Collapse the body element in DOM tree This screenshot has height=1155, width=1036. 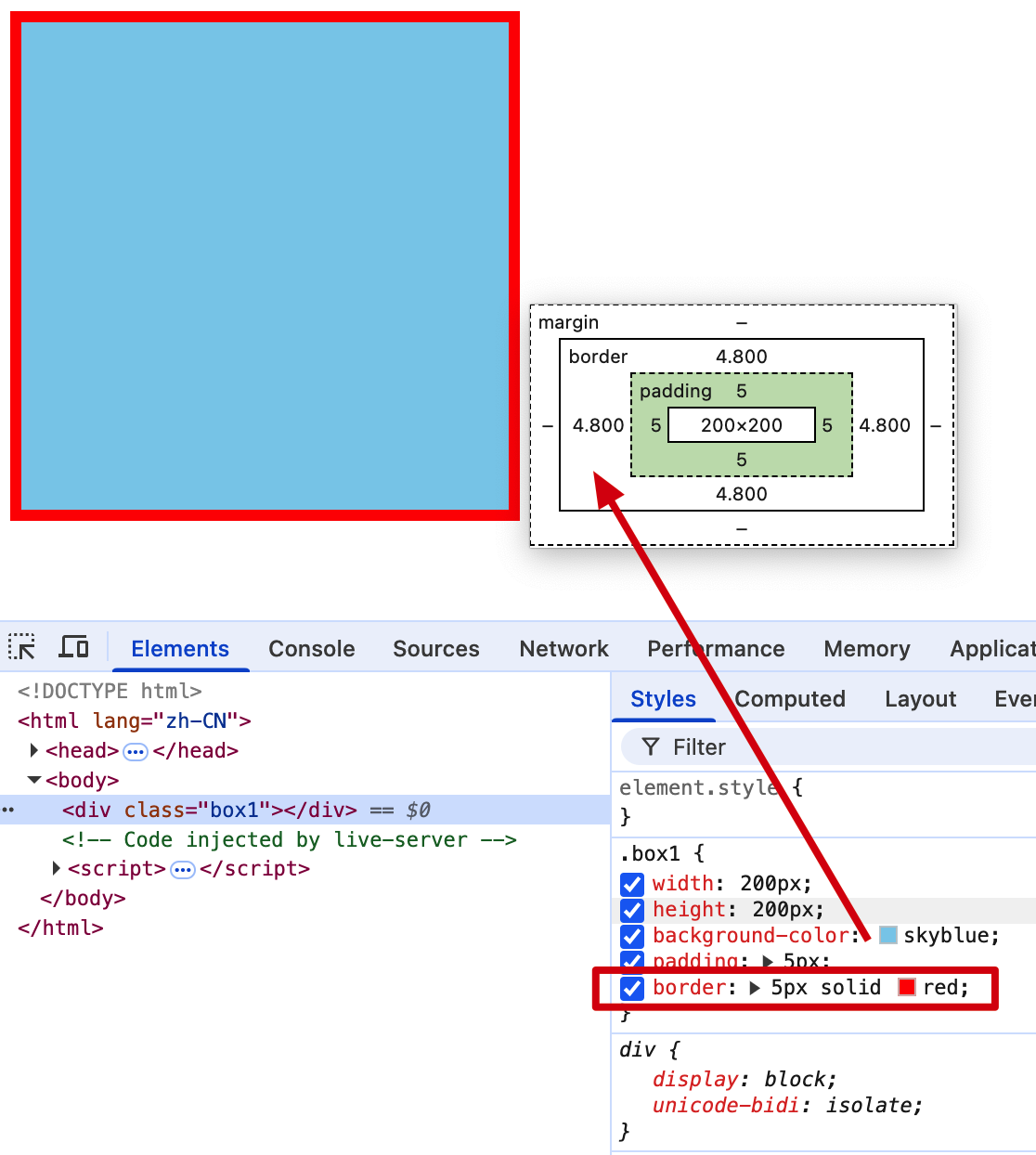pos(34,780)
